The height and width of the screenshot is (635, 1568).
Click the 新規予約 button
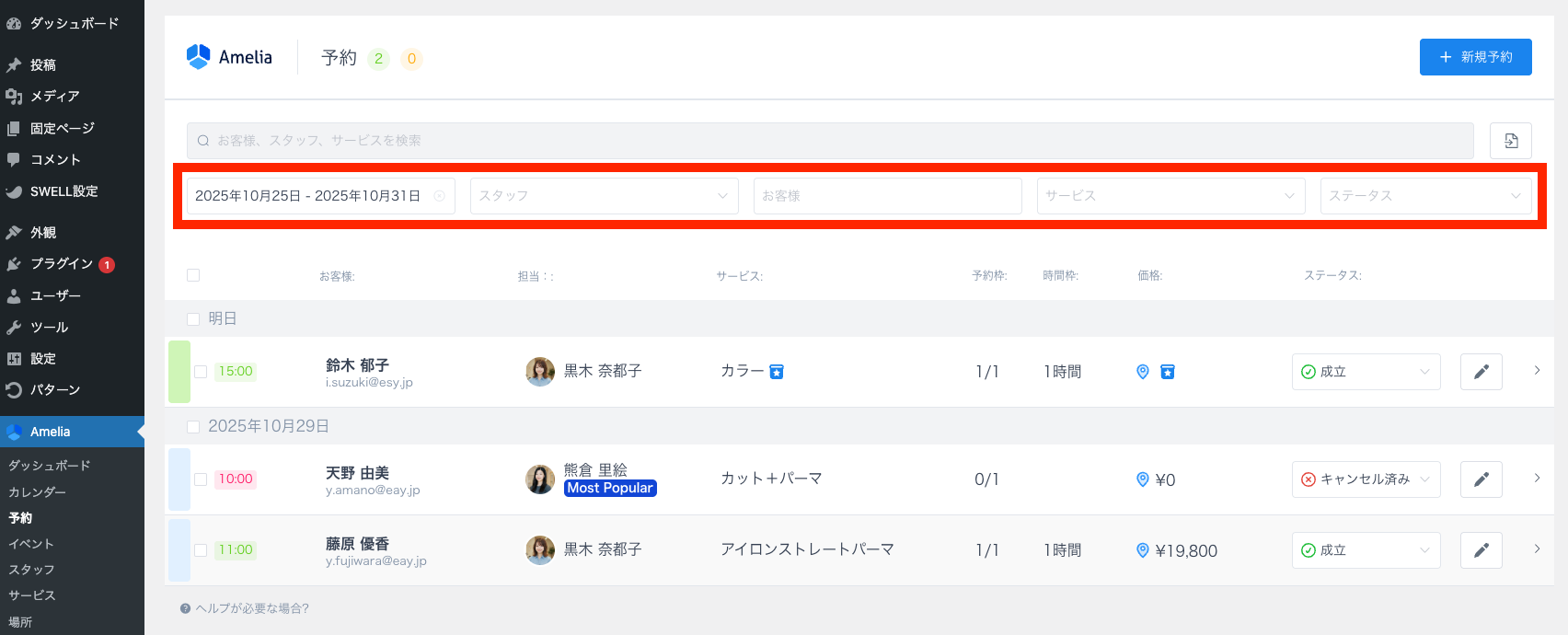pyautogui.click(x=1475, y=57)
